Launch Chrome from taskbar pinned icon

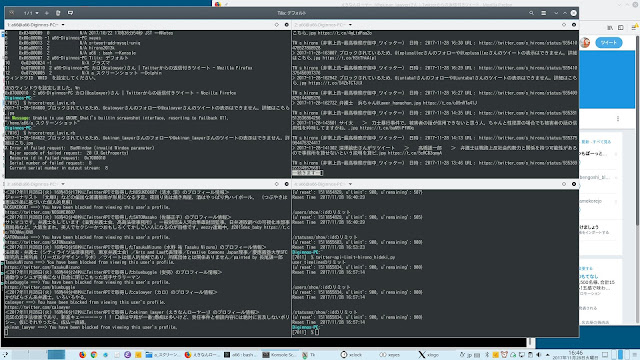coord(94,355)
